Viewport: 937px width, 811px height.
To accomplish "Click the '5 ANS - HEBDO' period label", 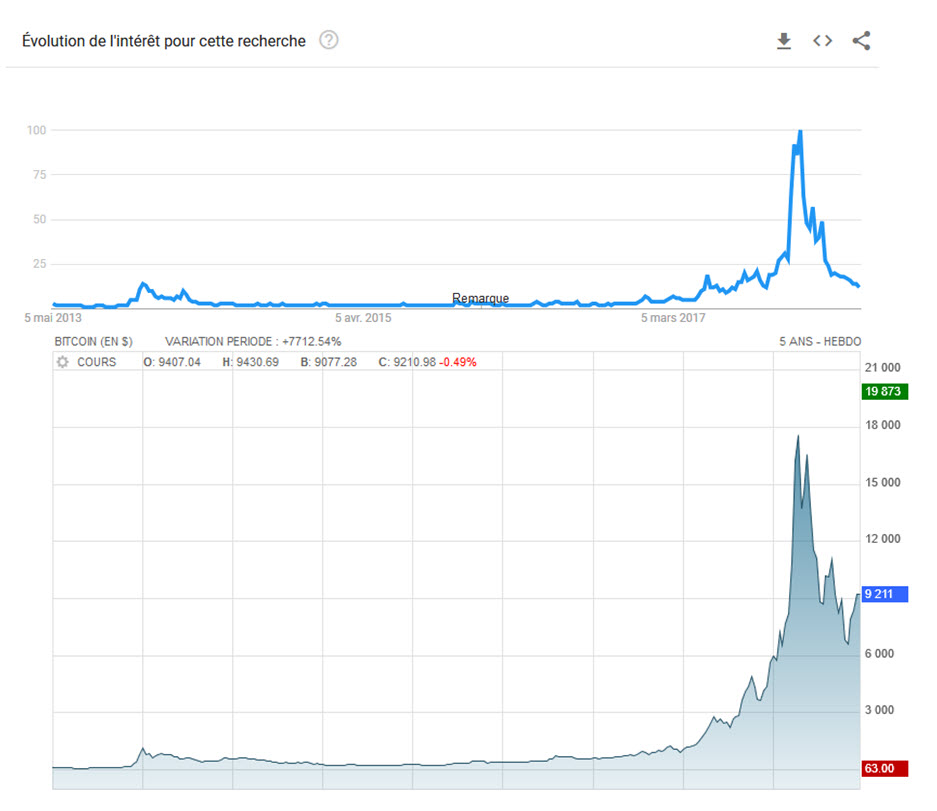I will click(820, 341).
